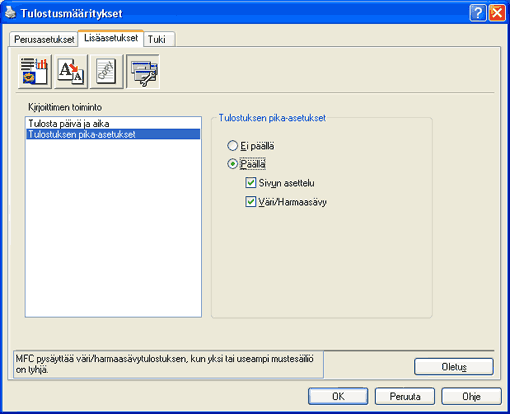This screenshot has height=414, width=510.
Task: Click the question mark help icon in title bar
Action: coord(478,13)
